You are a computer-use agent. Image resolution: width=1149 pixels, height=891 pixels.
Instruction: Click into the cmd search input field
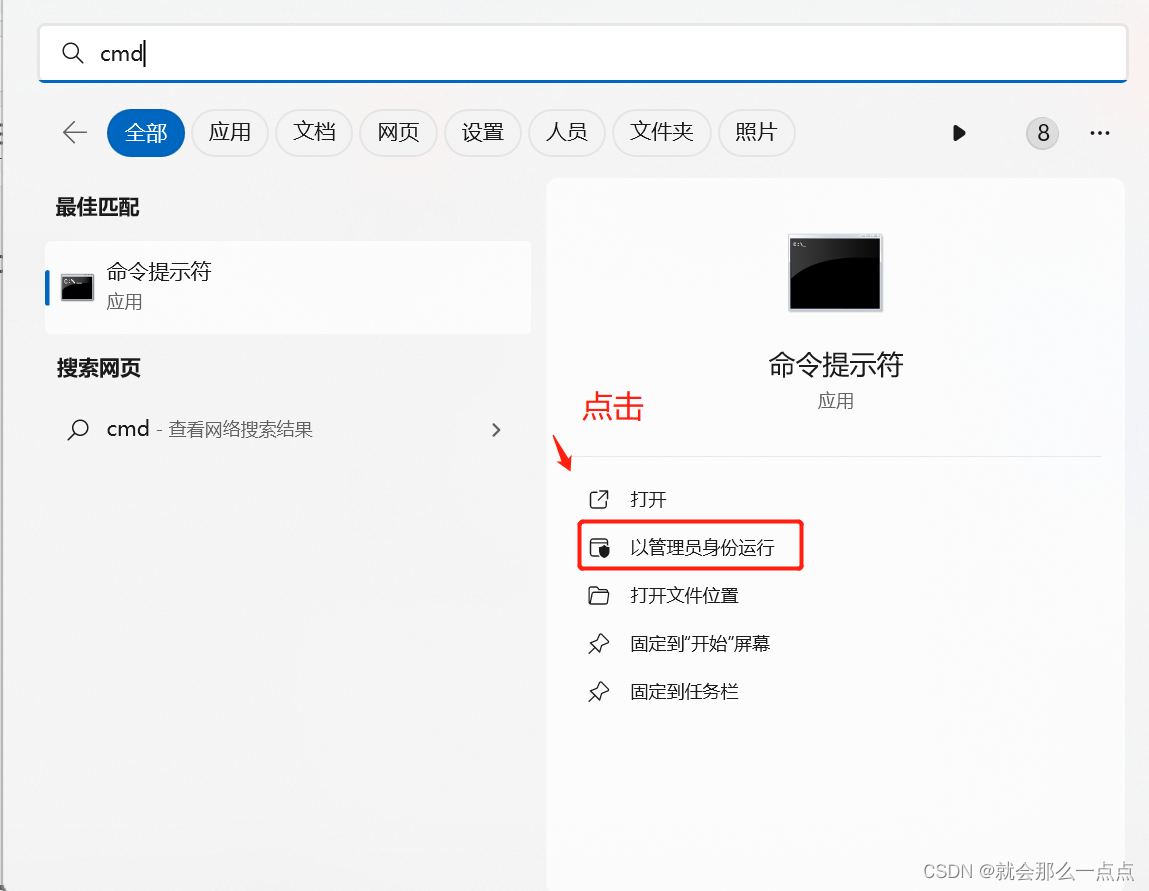583,53
